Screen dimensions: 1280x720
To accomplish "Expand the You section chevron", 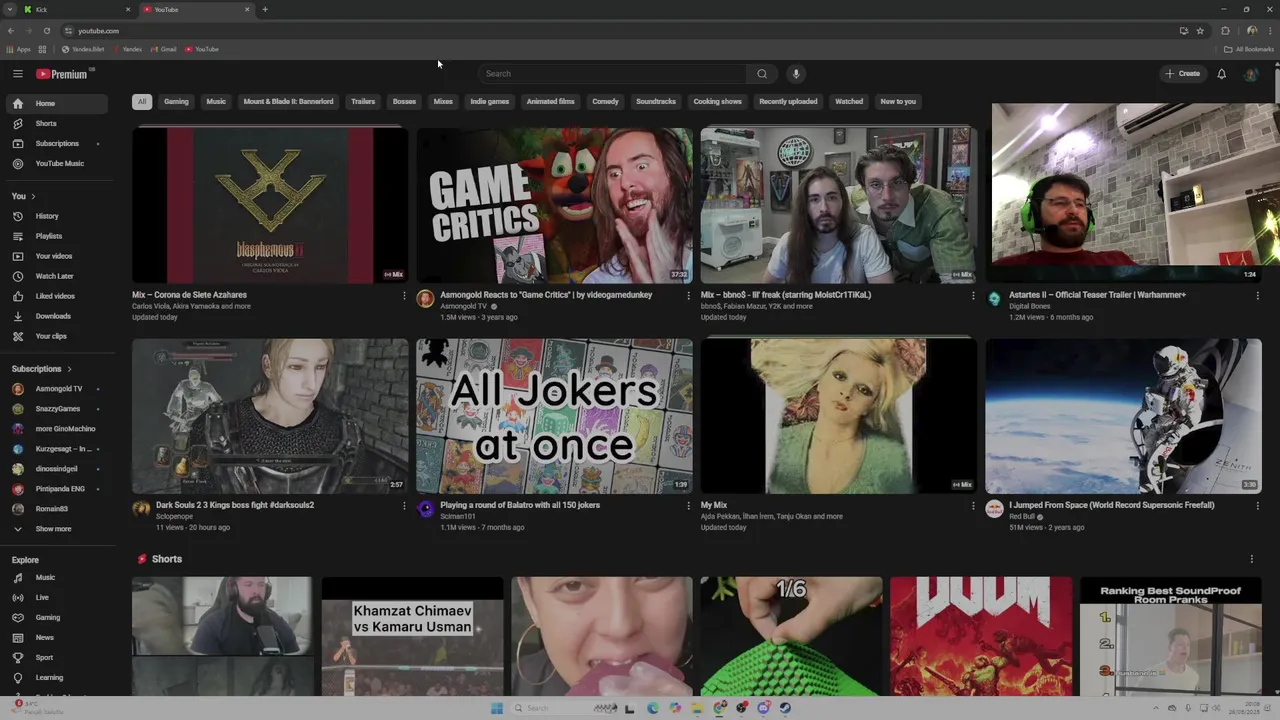I will (x=33, y=197).
